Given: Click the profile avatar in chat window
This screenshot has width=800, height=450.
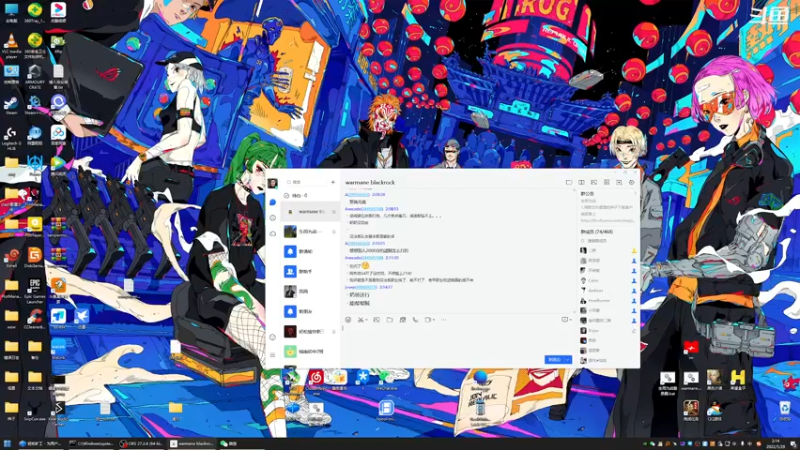Looking at the screenshot, I should point(272,183).
